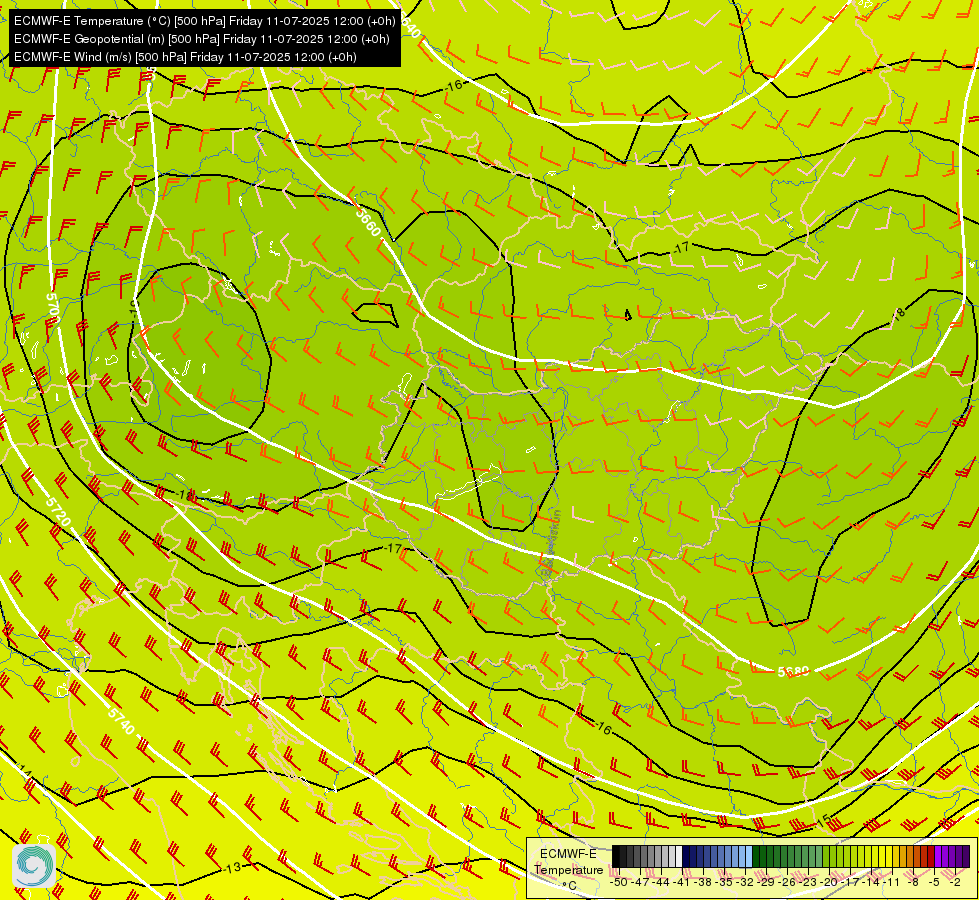Screen dimensions: 979x900
Task: Click the -41 value on the legend scale
Action: point(681,882)
